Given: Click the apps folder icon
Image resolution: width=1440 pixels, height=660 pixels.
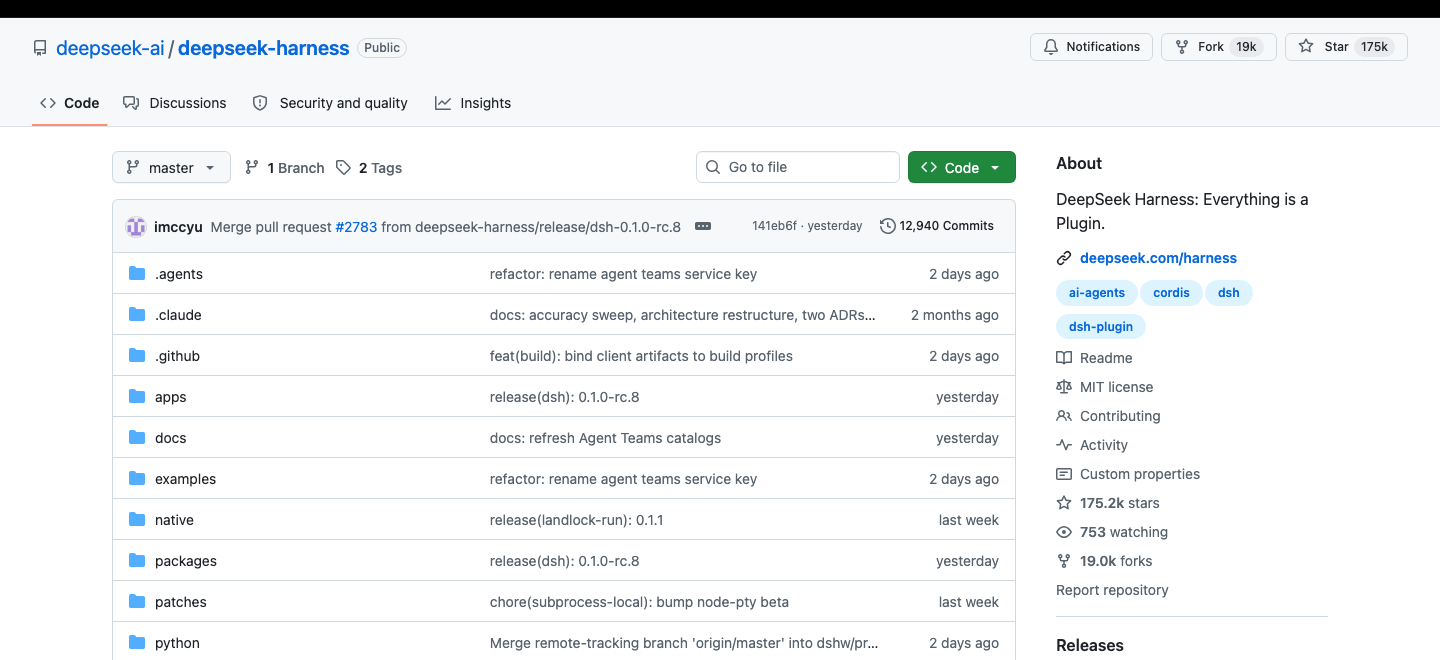Looking at the screenshot, I should pyautogui.click(x=137, y=397).
